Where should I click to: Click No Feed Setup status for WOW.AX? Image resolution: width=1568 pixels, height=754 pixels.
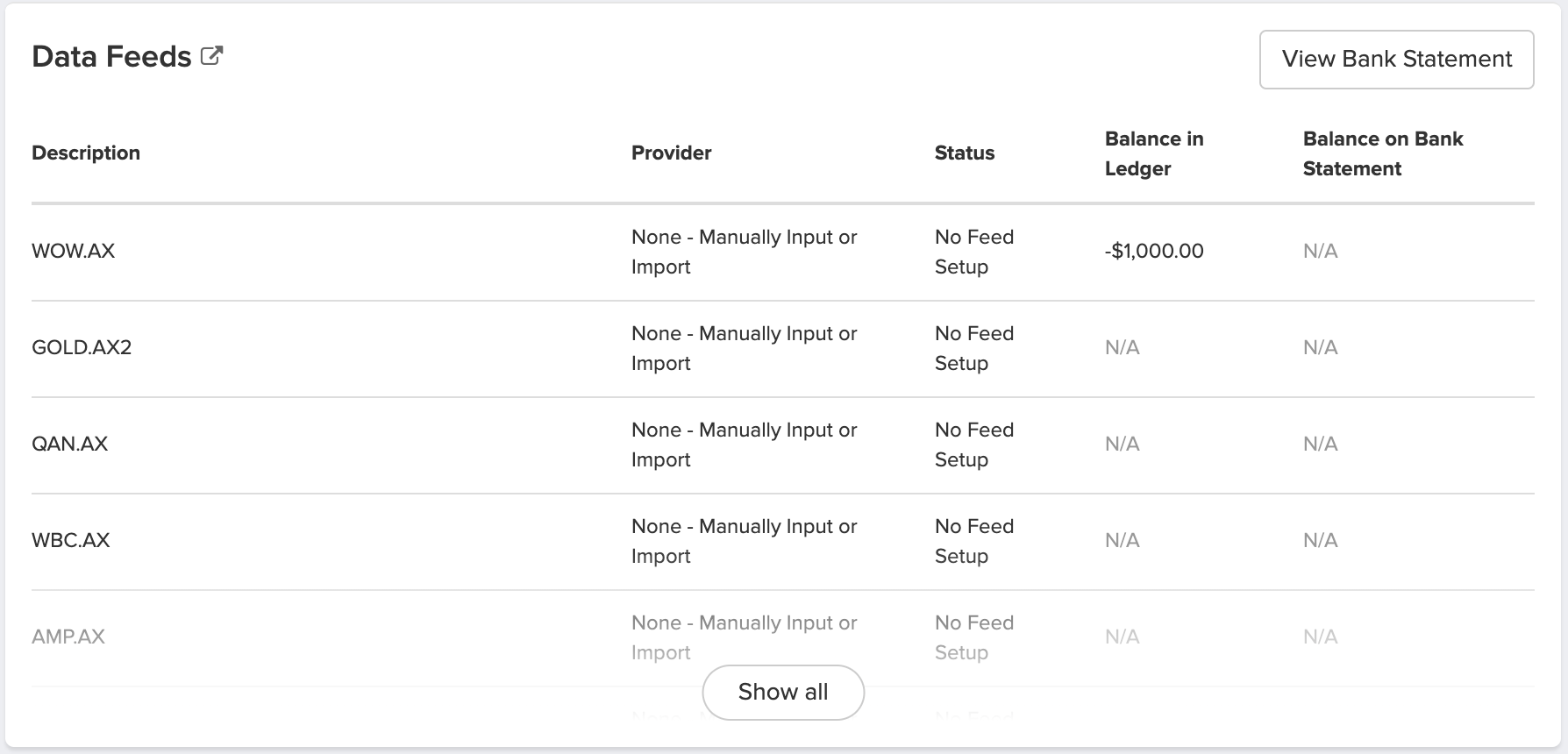tap(973, 251)
